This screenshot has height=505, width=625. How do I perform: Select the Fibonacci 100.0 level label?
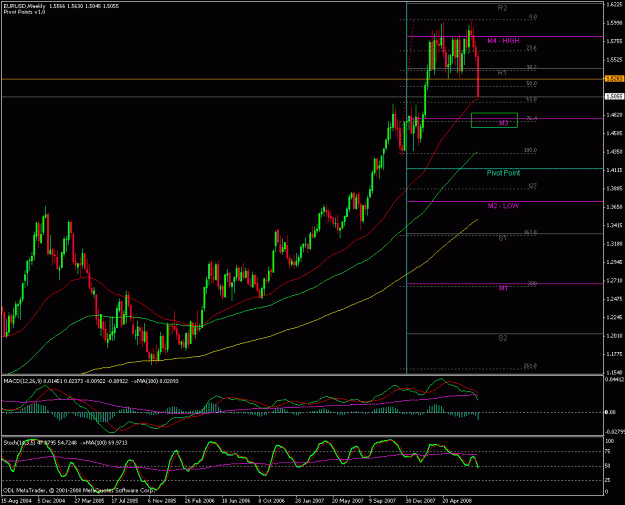tap(530, 150)
